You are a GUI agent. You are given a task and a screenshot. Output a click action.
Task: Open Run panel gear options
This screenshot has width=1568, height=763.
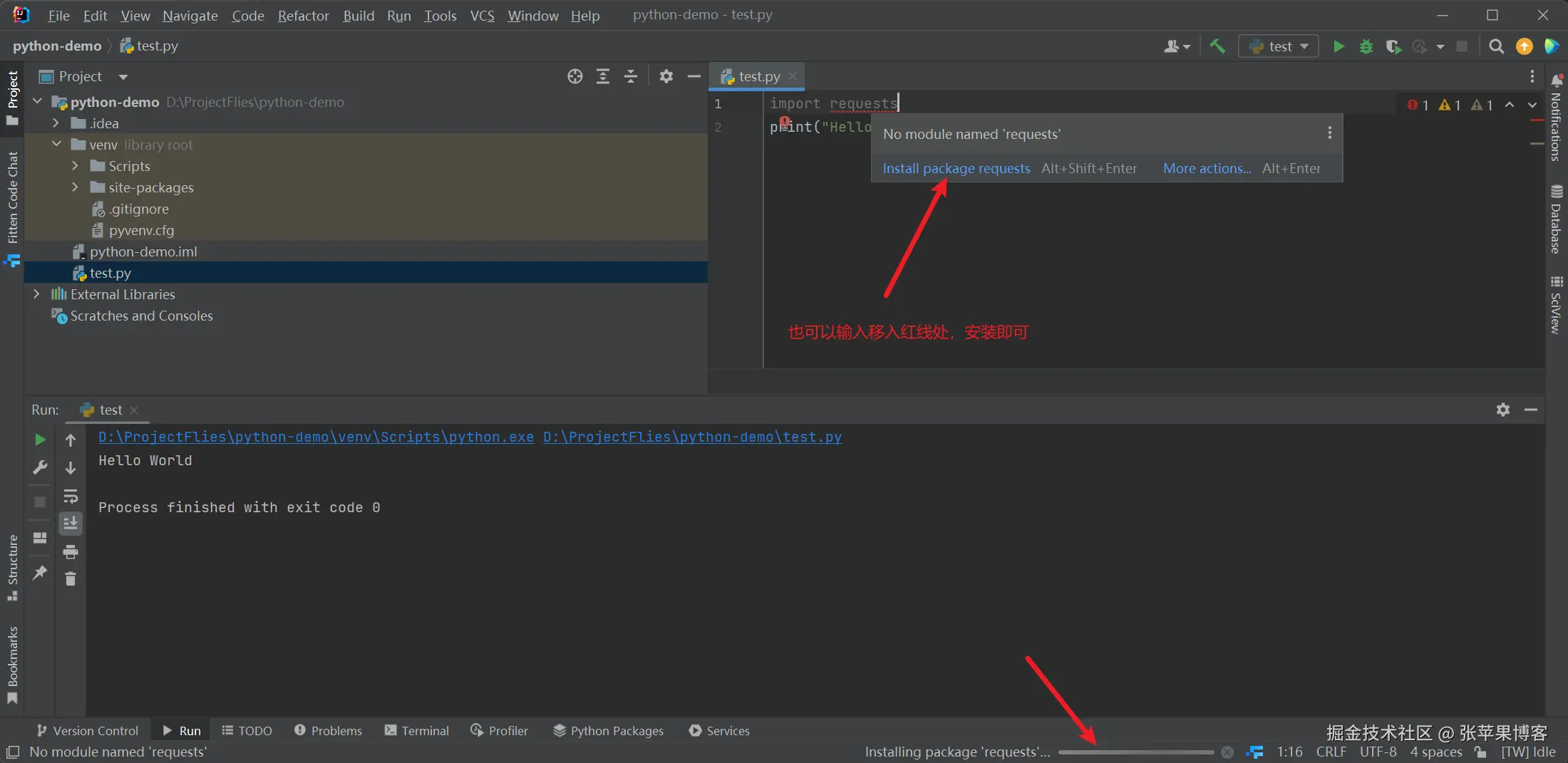tap(1503, 410)
